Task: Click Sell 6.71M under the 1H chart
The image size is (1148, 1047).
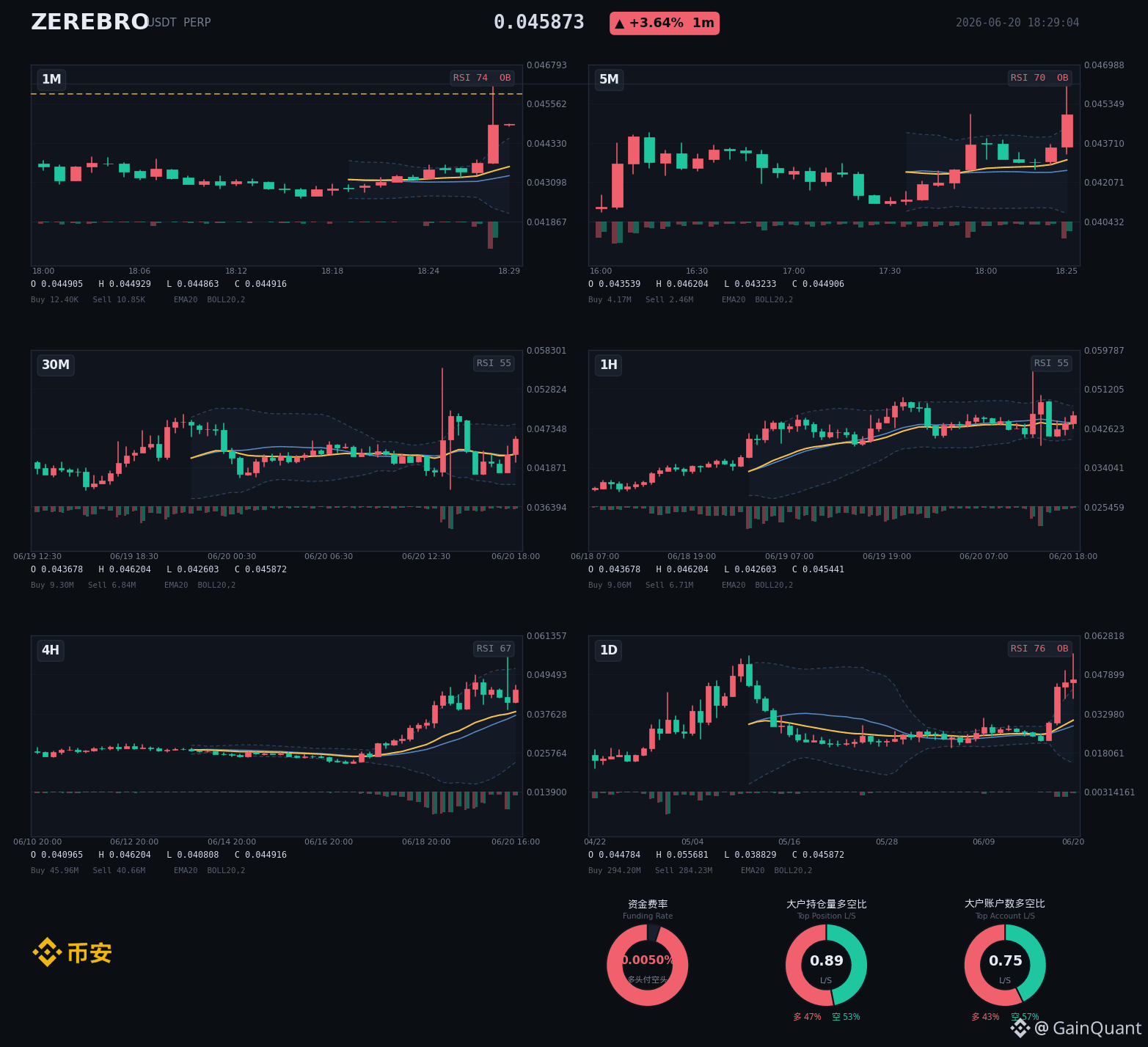Action: (x=669, y=585)
